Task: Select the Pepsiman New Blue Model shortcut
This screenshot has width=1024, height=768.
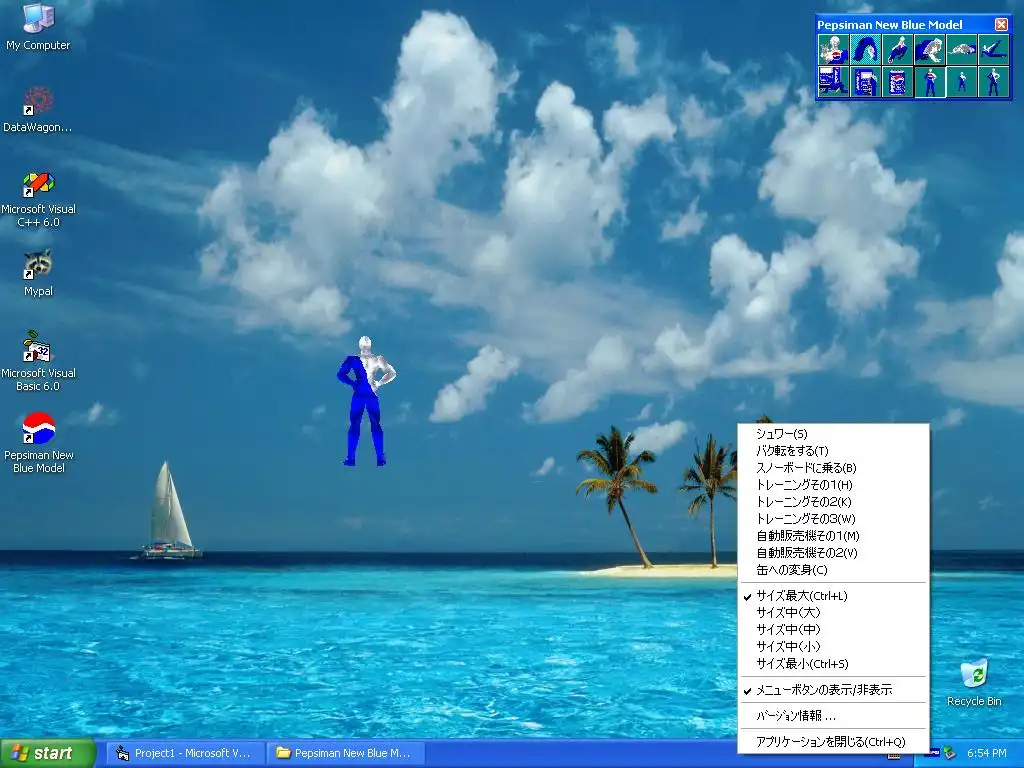Action: [39, 443]
